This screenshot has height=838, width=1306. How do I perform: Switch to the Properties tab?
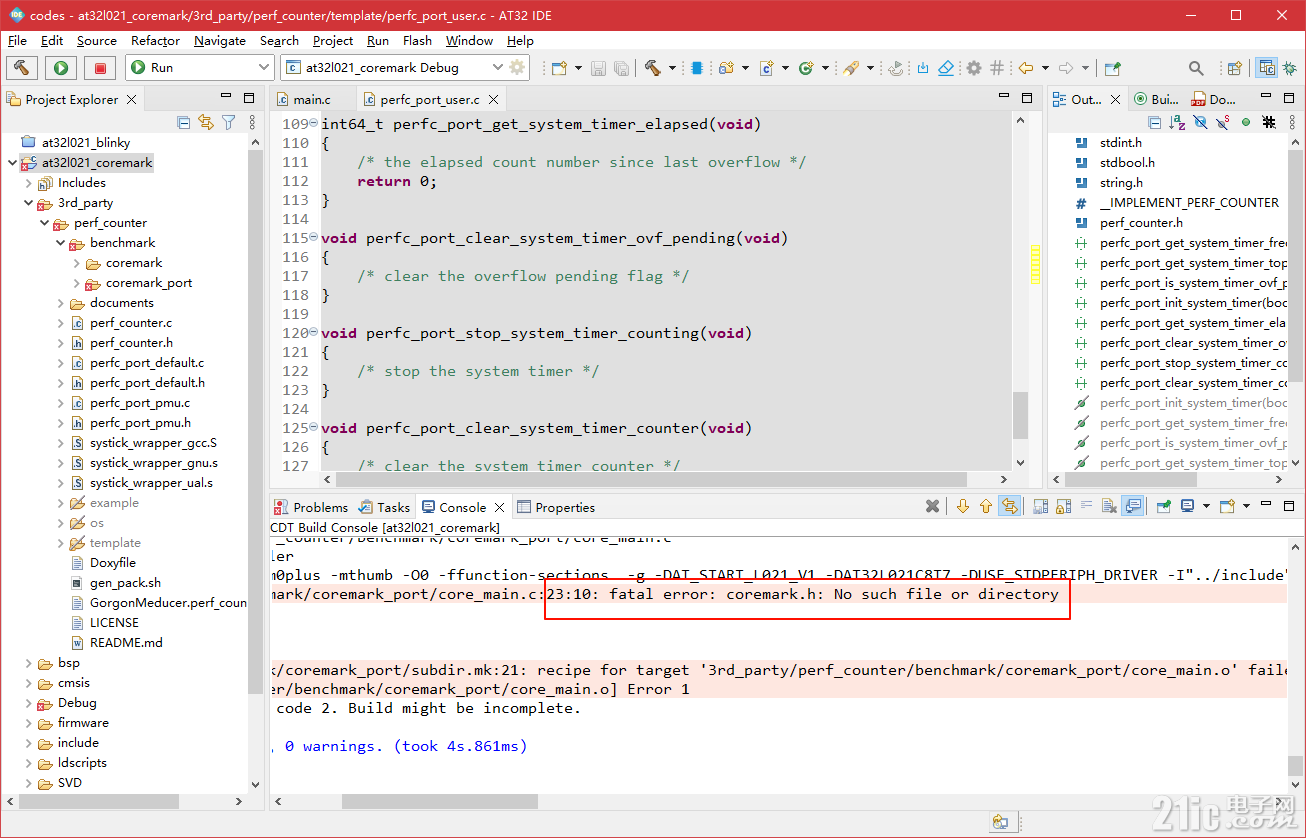click(x=556, y=507)
